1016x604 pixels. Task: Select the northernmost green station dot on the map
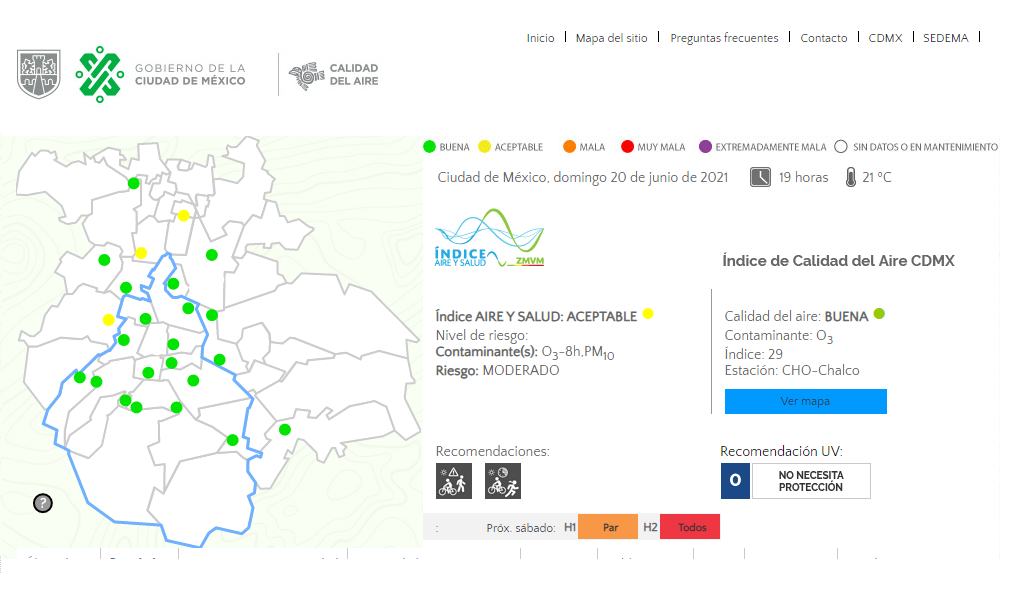click(x=133, y=183)
